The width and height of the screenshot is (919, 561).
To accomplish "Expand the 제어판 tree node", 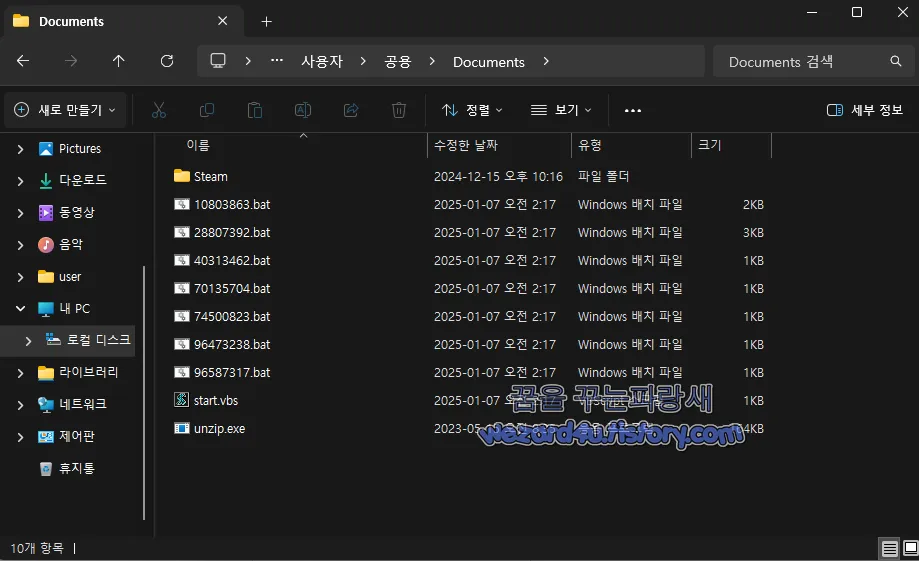I will pyautogui.click(x=21, y=437).
